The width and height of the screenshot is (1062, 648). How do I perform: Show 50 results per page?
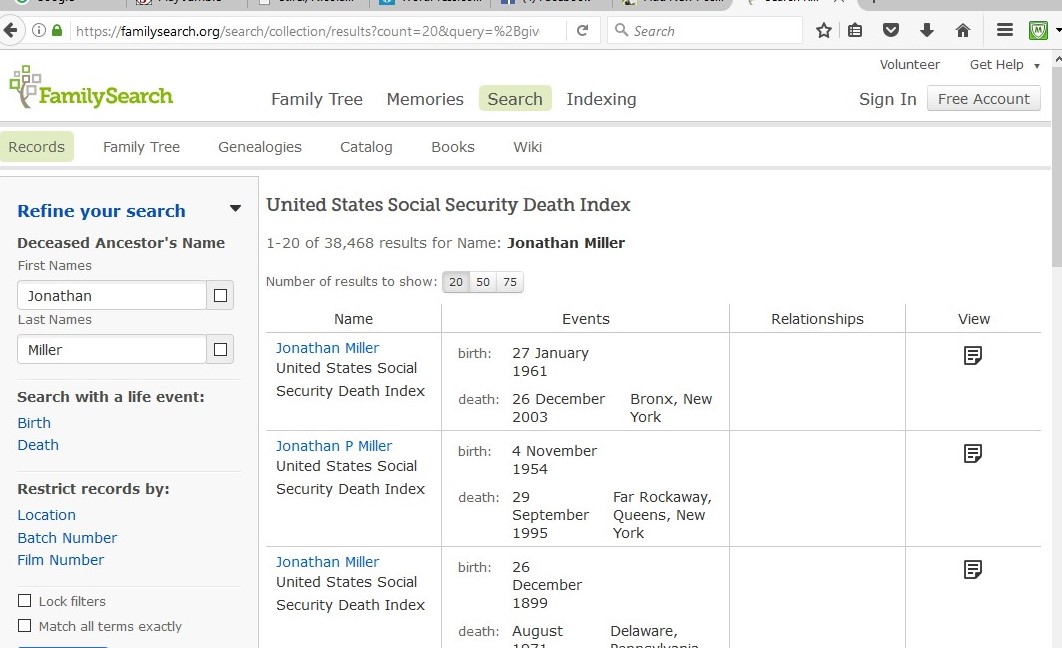(x=483, y=282)
